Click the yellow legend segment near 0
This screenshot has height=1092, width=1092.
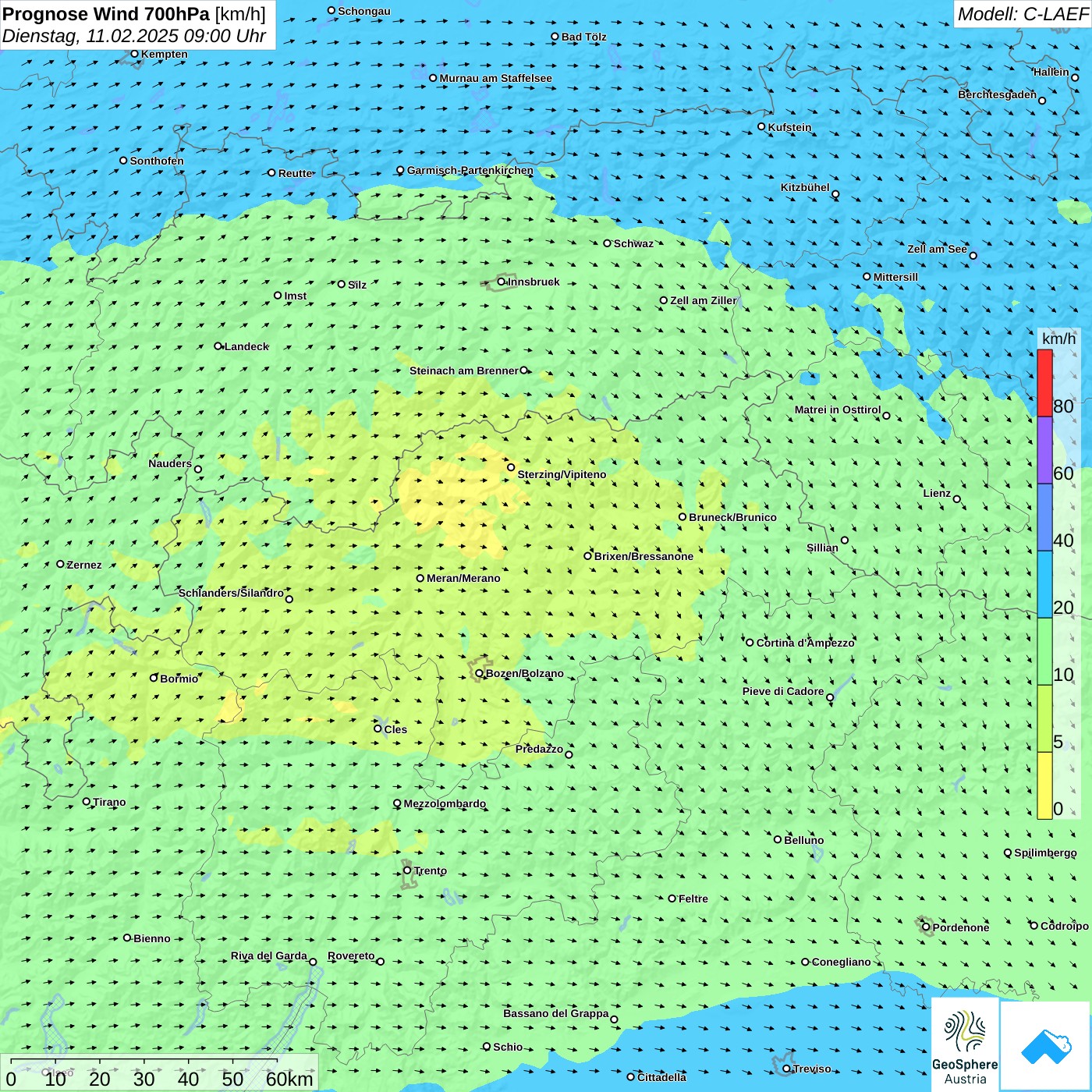click(1044, 785)
